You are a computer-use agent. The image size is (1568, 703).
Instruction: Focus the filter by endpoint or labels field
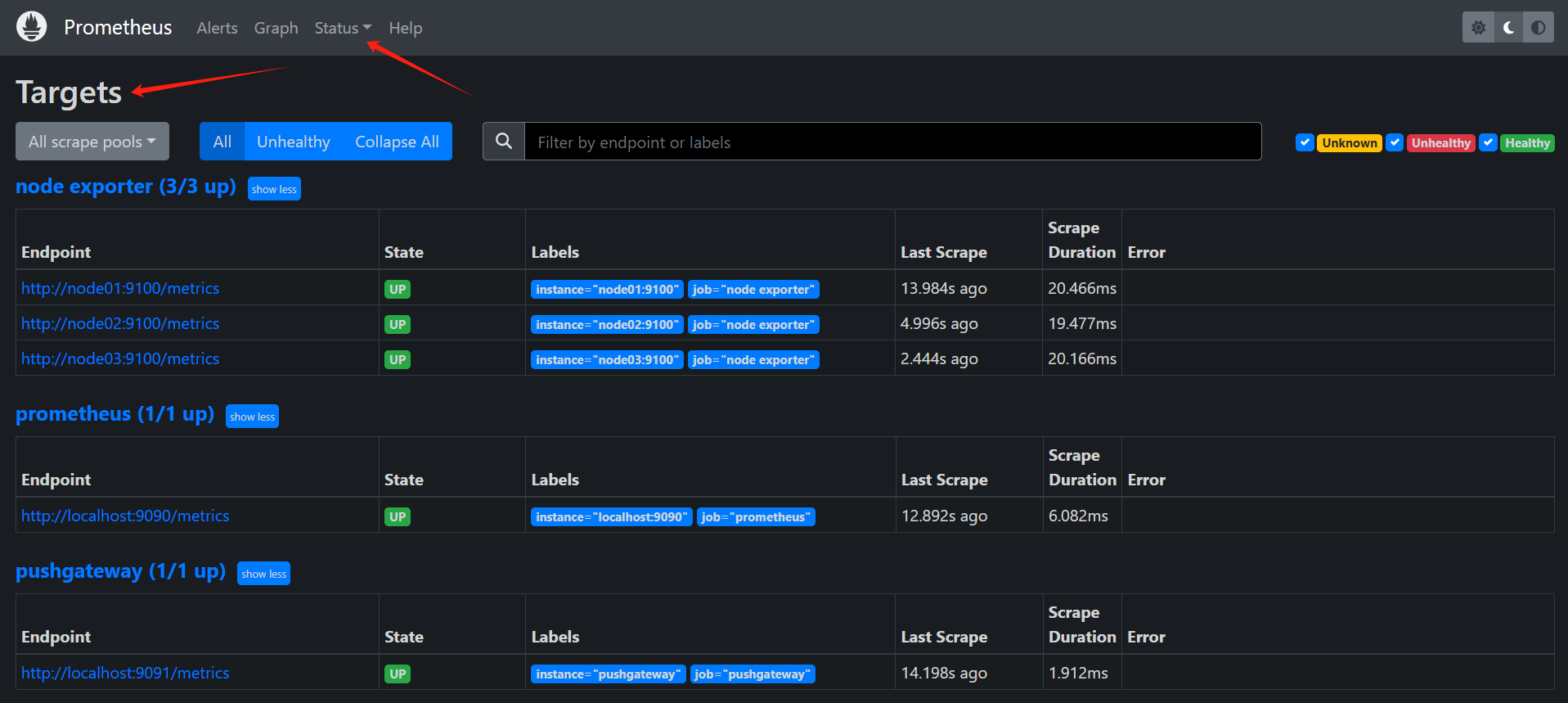pyautogui.click(x=892, y=142)
